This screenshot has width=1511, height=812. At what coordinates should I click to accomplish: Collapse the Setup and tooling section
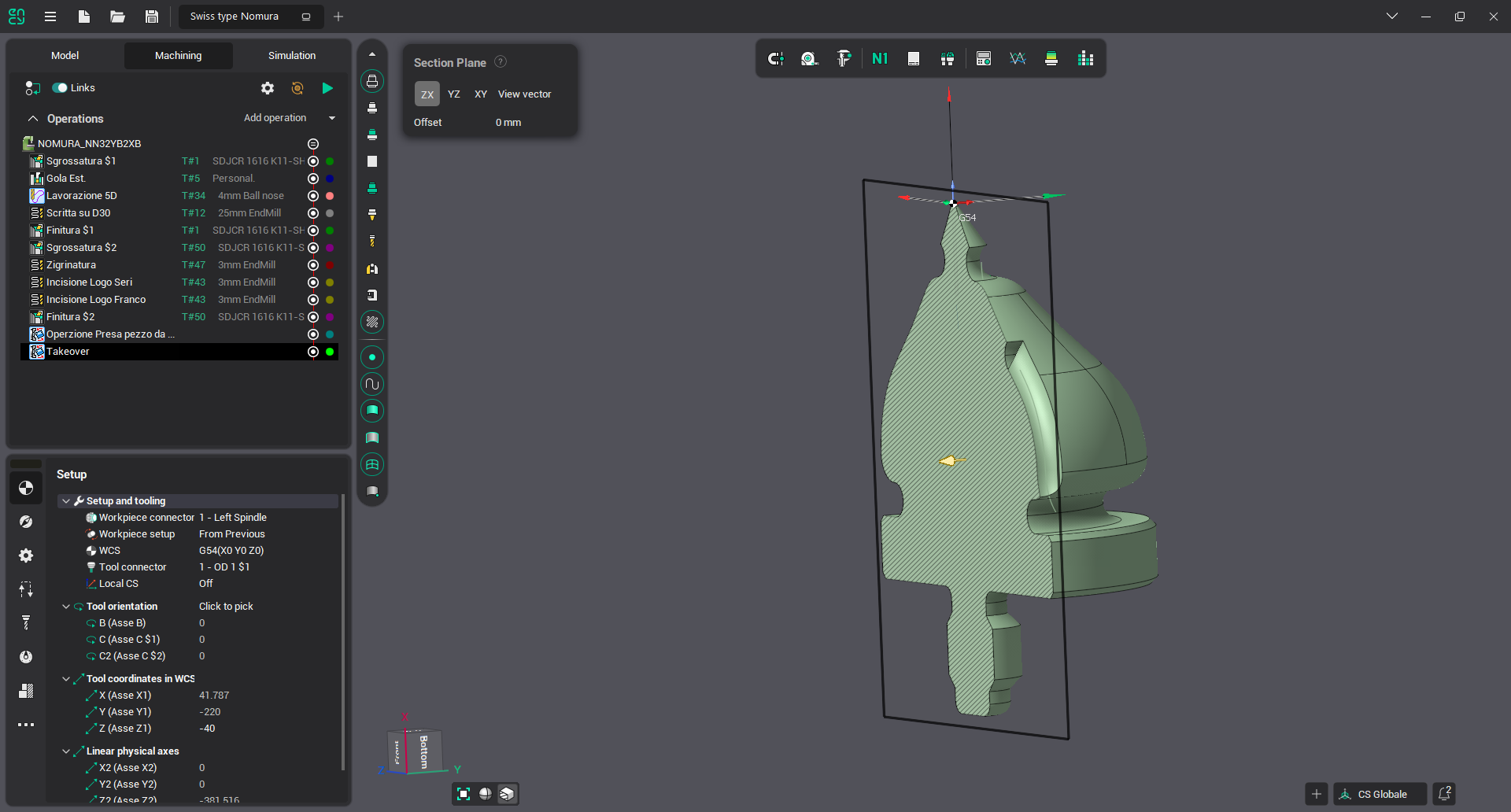click(x=66, y=501)
